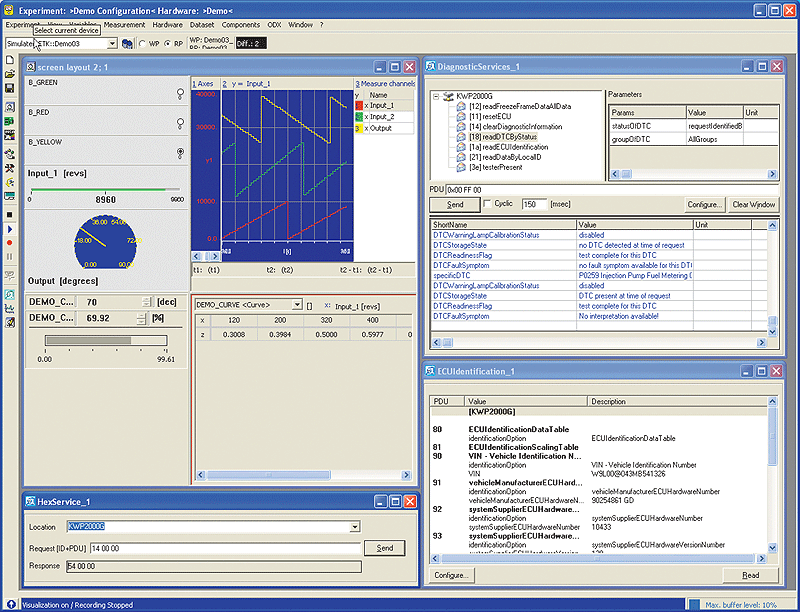Select the WP working page radio button
Viewport: 800px width, 612px height.
click(x=142, y=44)
